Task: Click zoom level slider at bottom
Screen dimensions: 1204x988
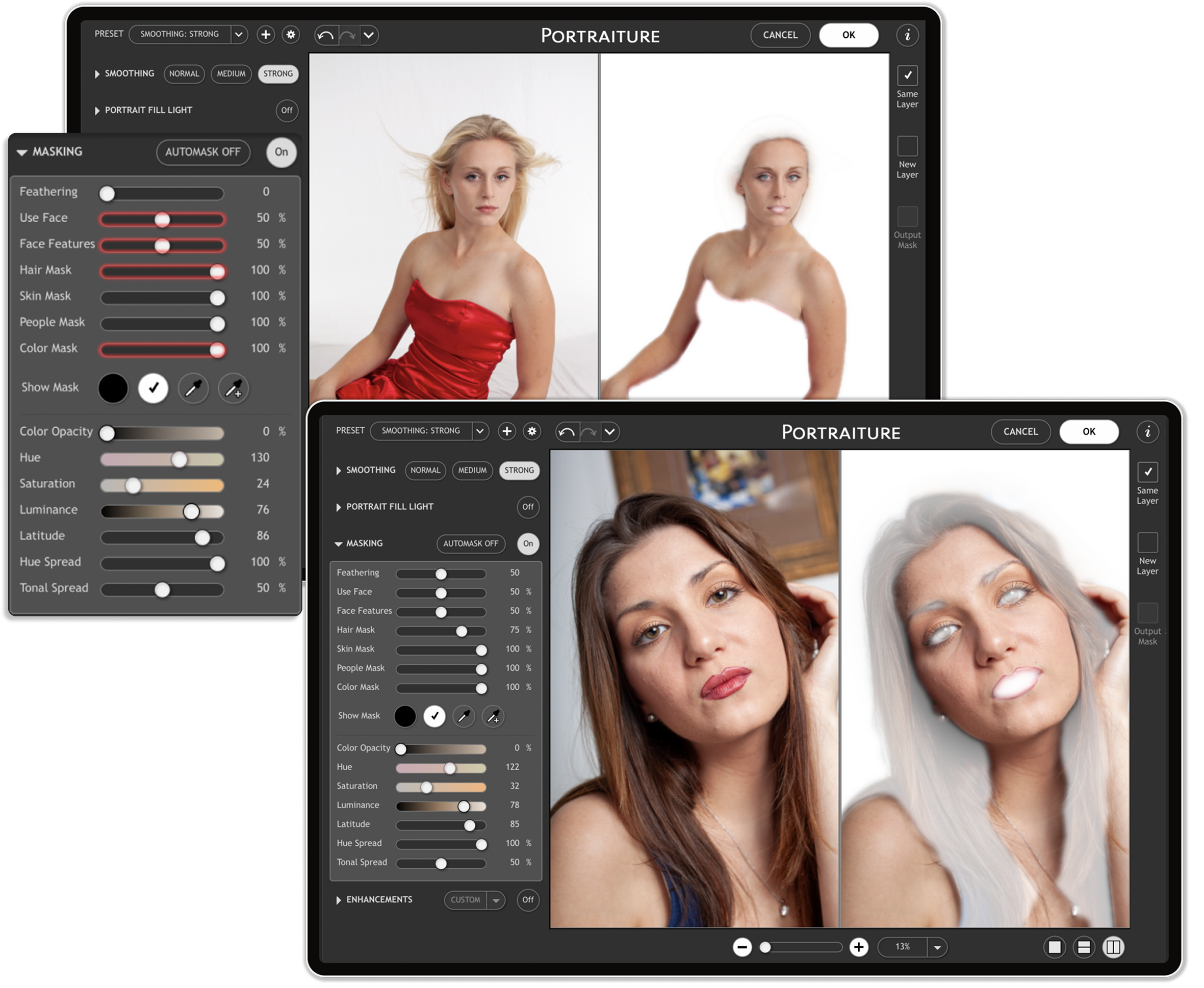Action: (x=801, y=947)
